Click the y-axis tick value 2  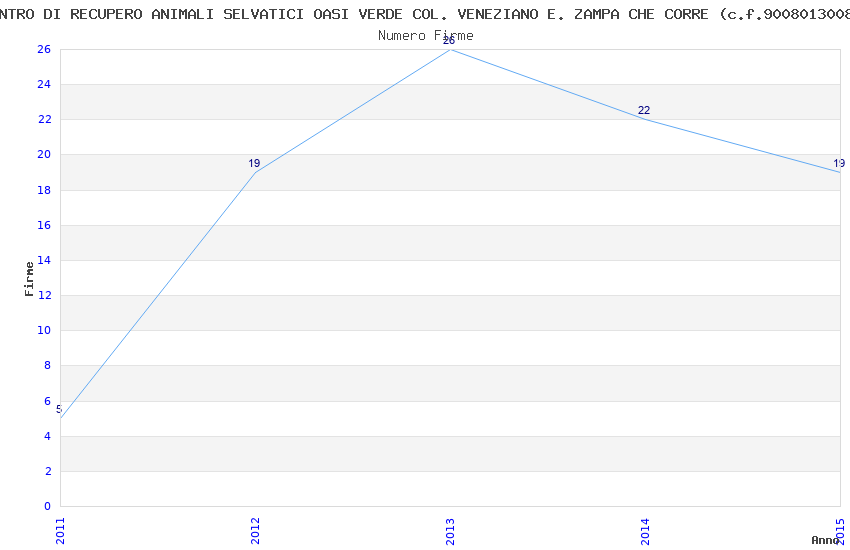[47, 471]
